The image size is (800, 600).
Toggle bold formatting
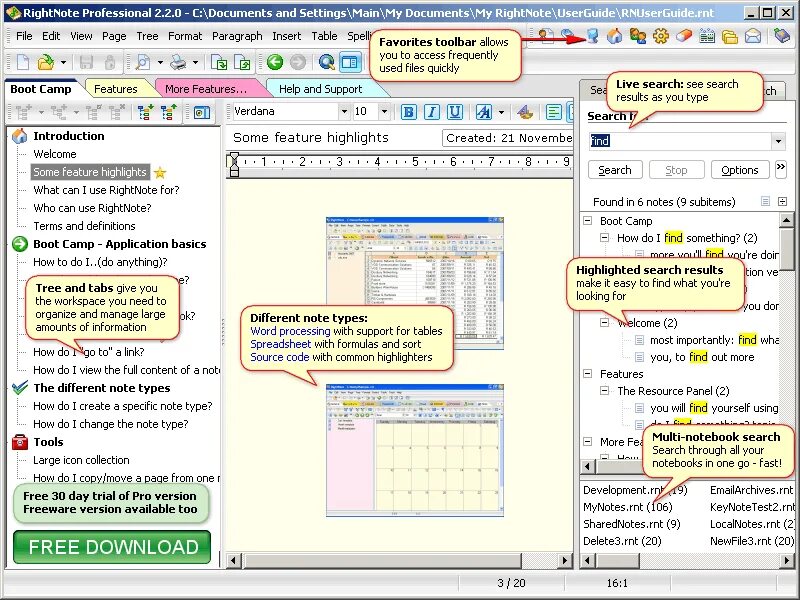pyautogui.click(x=408, y=112)
